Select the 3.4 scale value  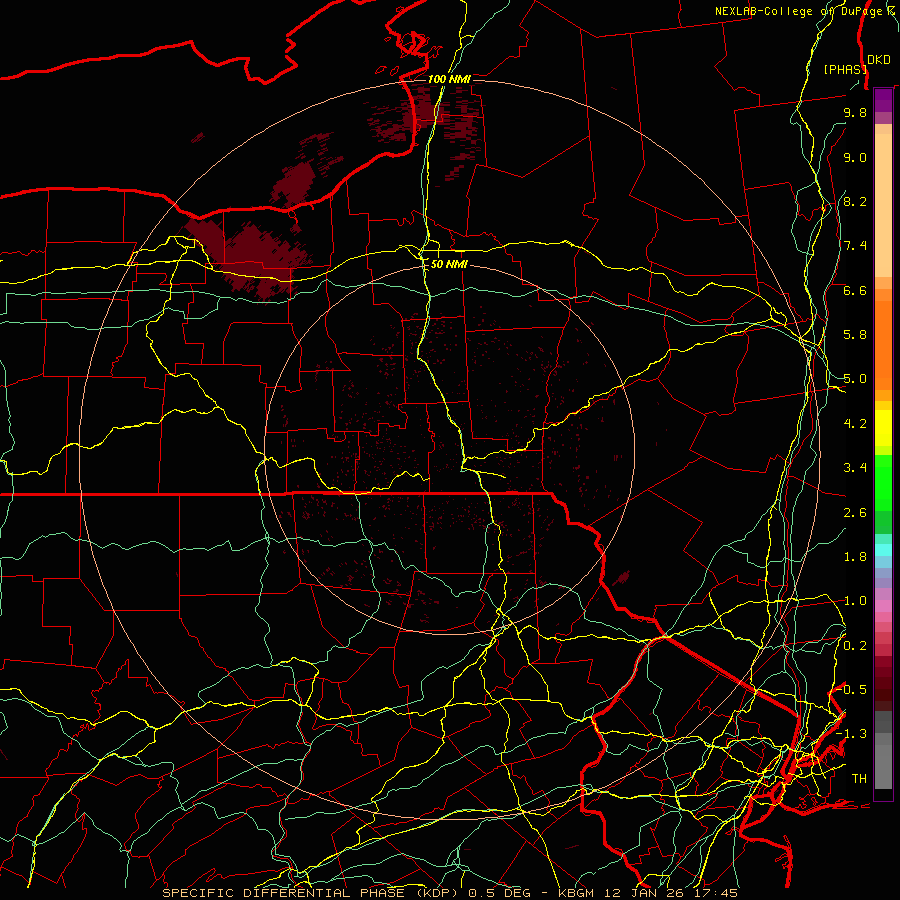tap(855, 468)
